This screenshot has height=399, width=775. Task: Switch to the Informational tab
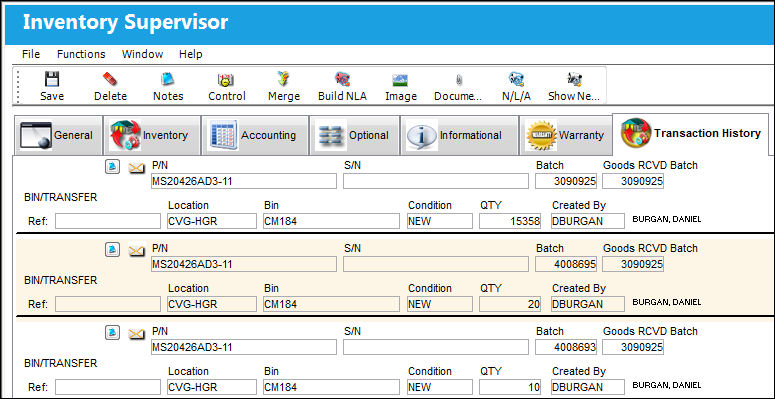coord(459,135)
